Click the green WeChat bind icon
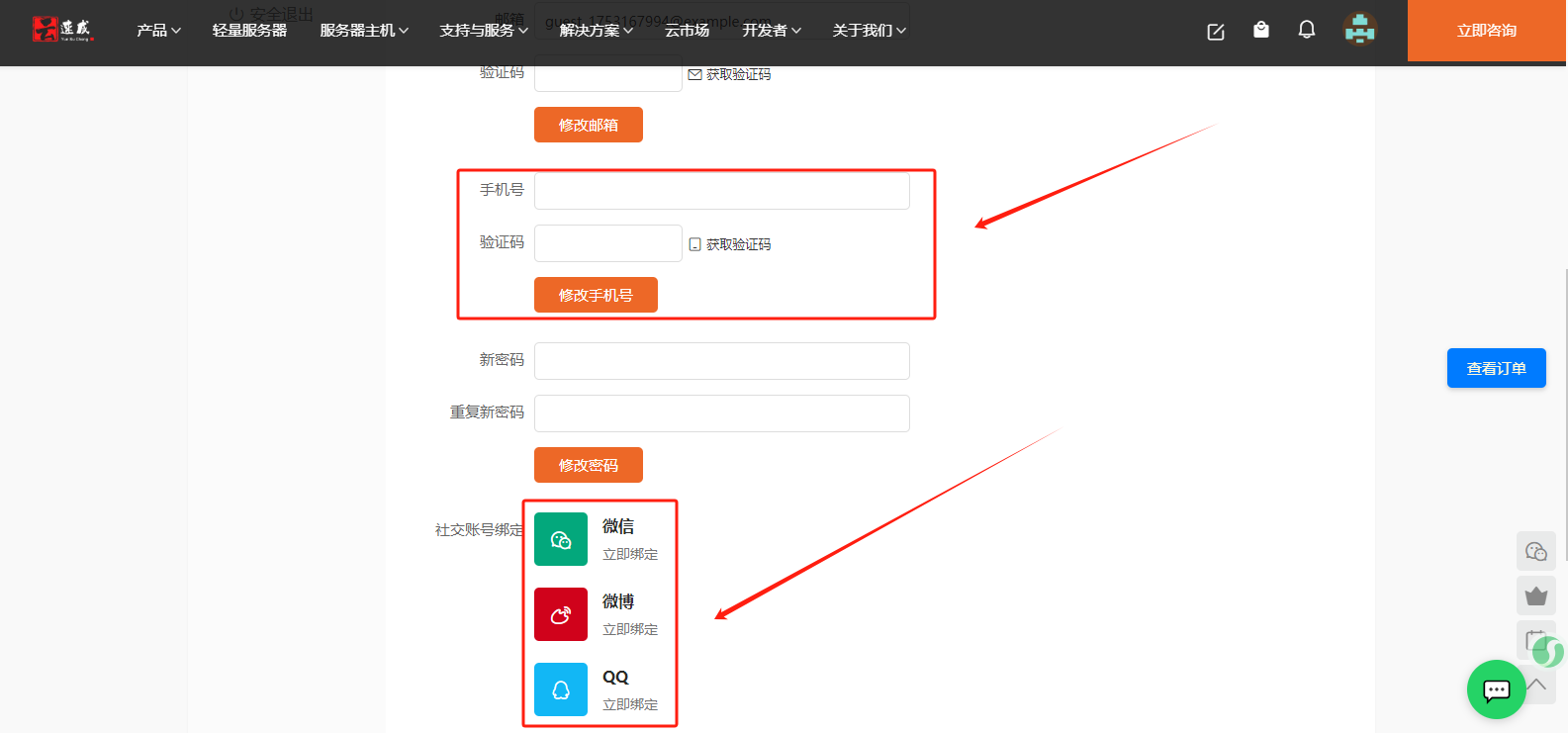This screenshot has width=1568, height=733. pyautogui.click(x=561, y=539)
